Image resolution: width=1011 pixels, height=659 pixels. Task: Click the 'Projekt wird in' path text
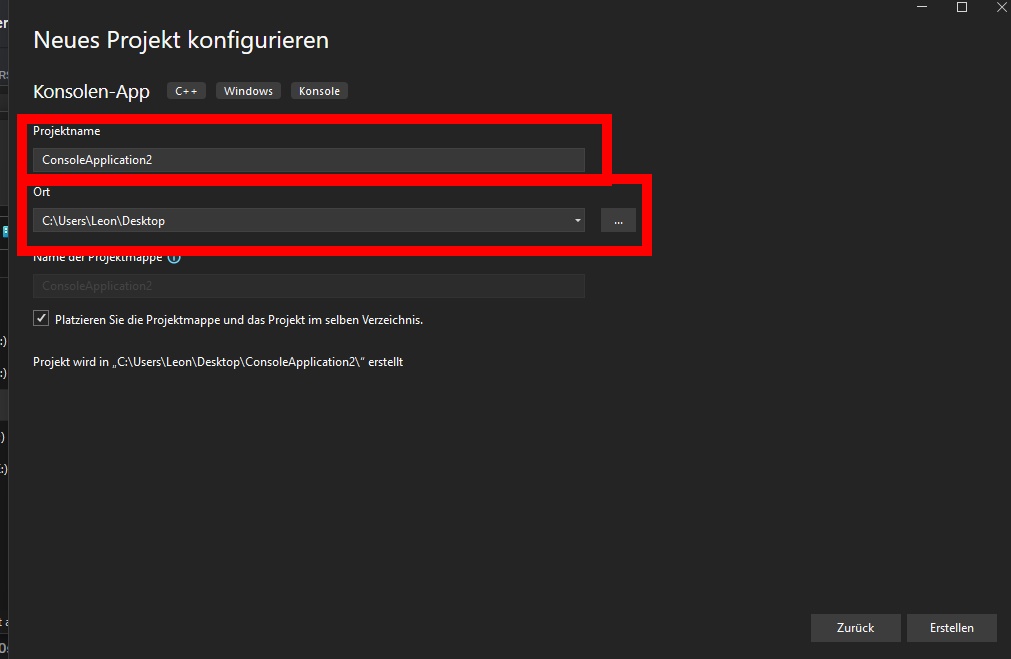(217, 362)
